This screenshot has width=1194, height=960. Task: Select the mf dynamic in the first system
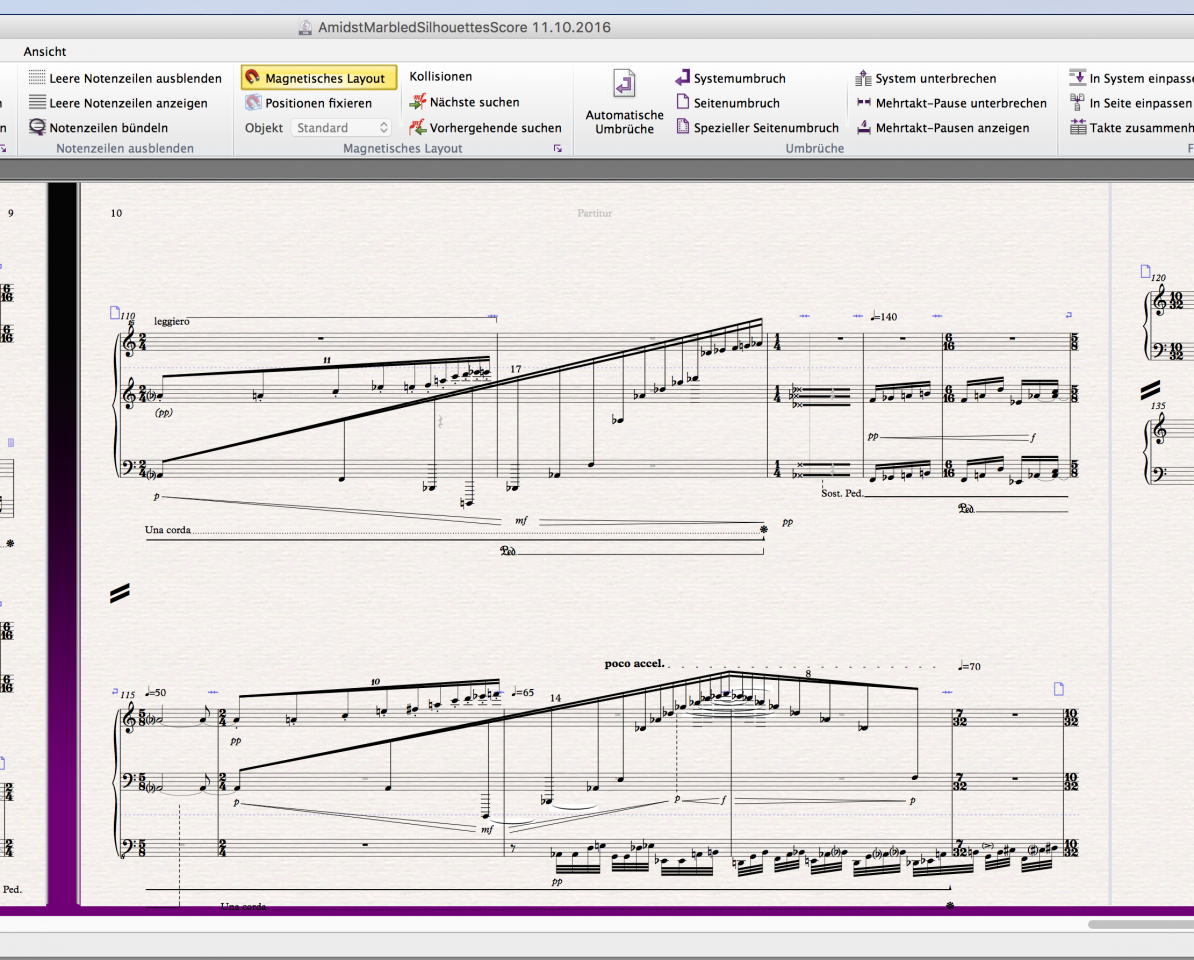[x=521, y=521]
